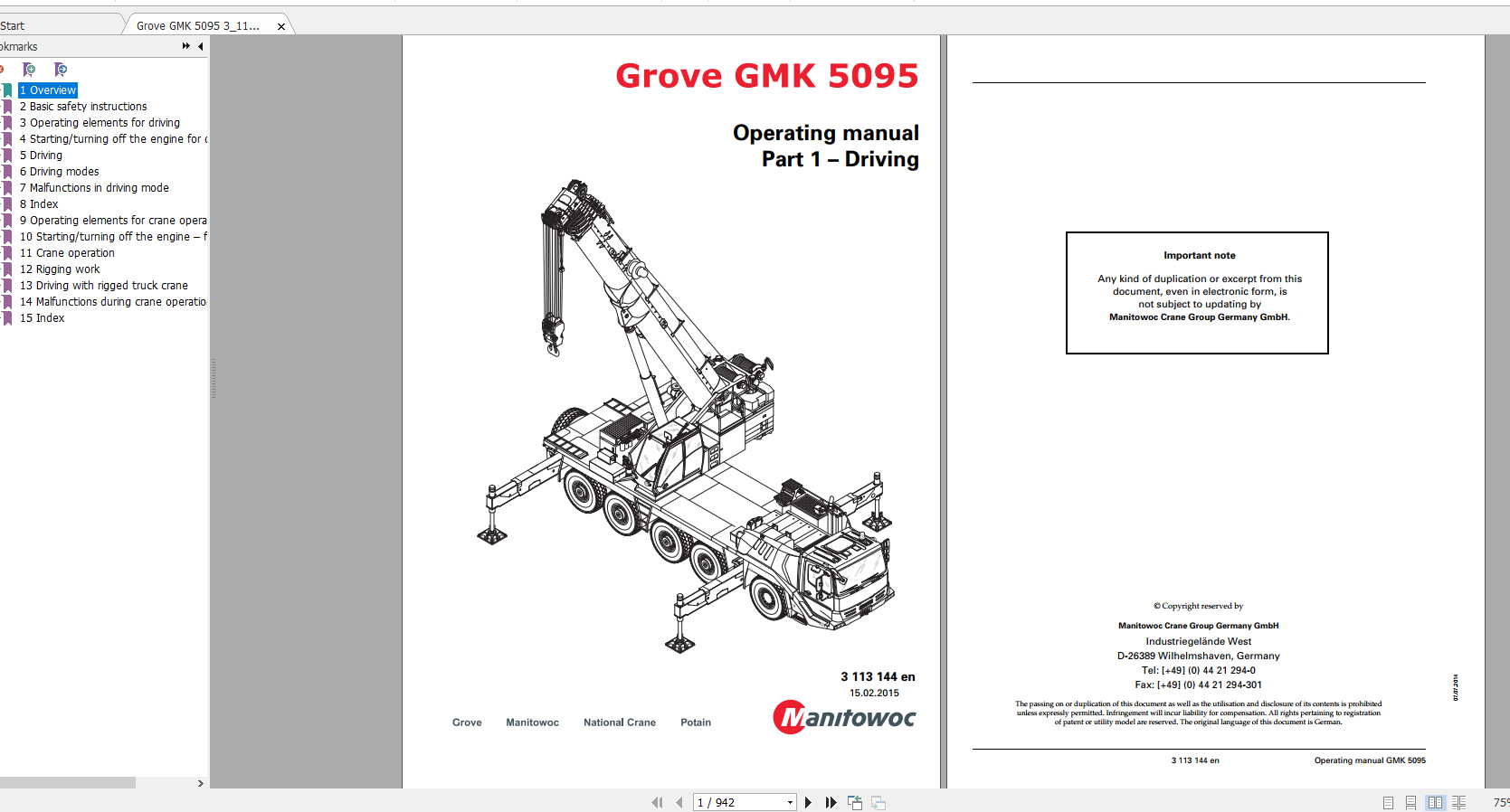Enable continuous page scrolling layout

coord(1410,802)
